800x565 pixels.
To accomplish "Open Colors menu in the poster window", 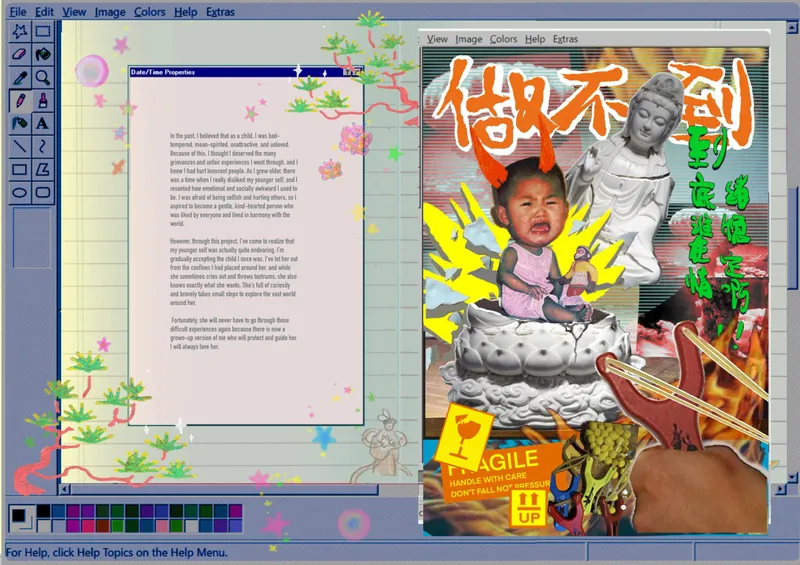I will 503,39.
